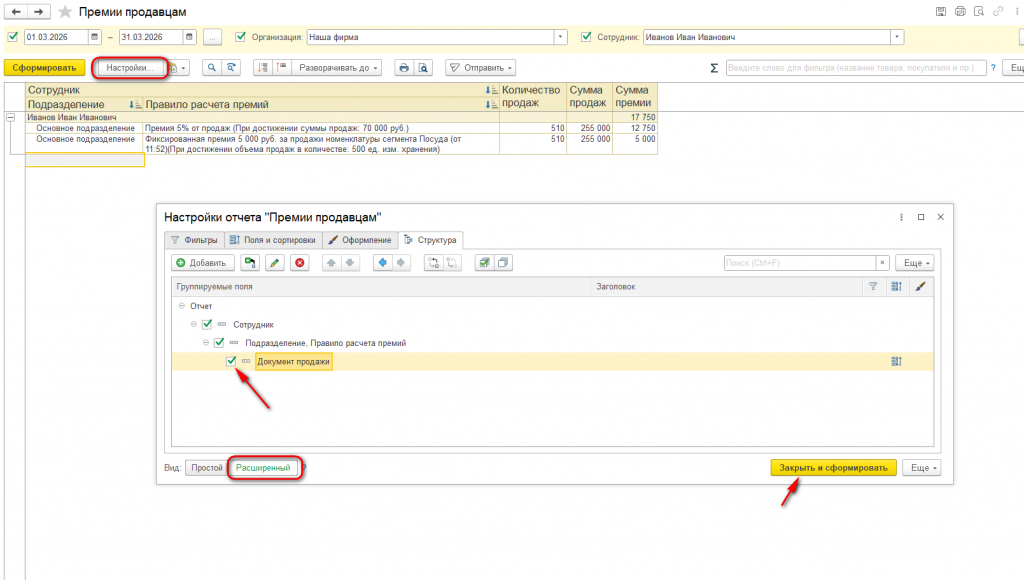1024x580 pixels.
Task: Open the Настройки... button
Action: (x=130, y=67)
